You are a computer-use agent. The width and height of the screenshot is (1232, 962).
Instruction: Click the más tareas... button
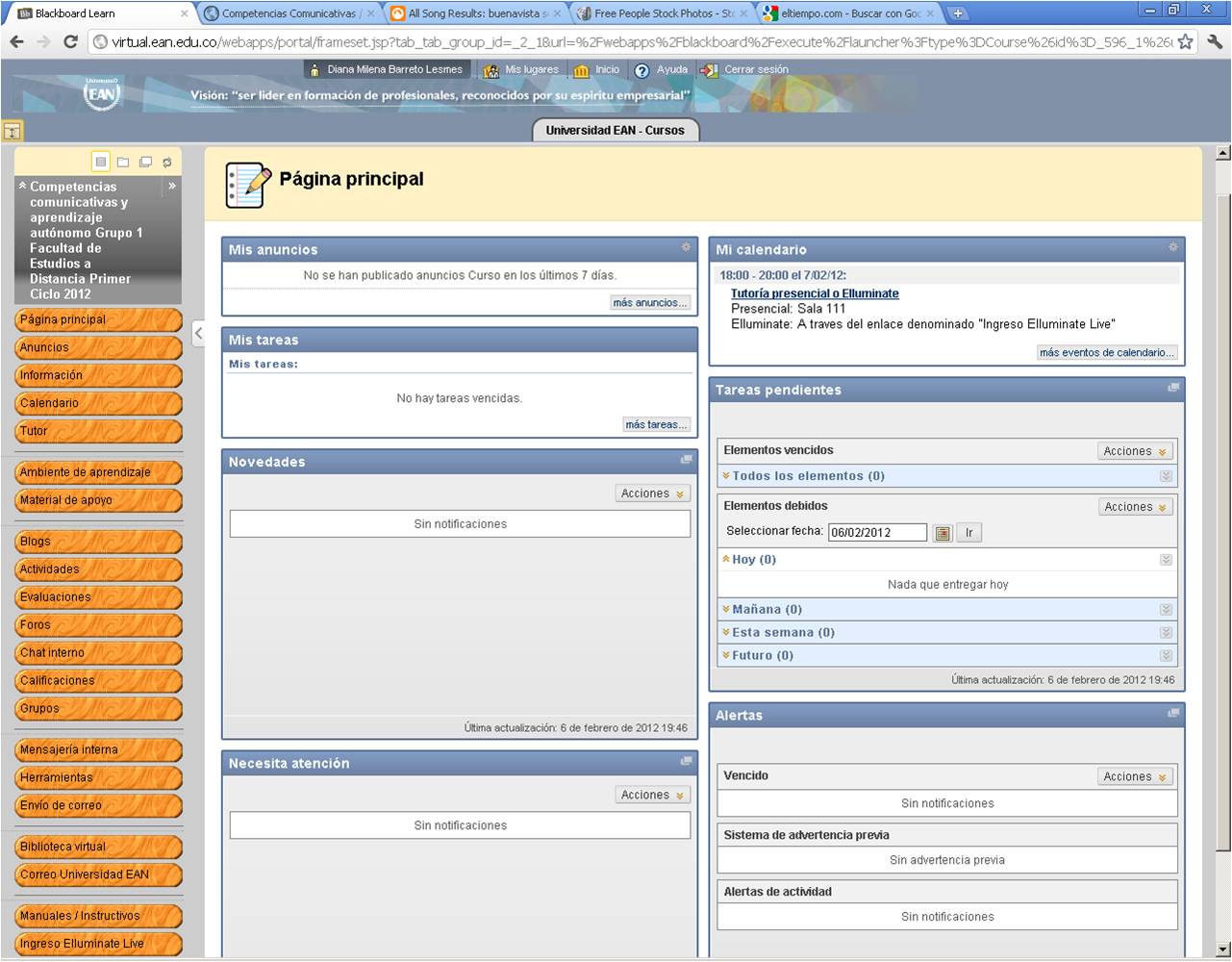pyautogui.click(x=656, y=424)
